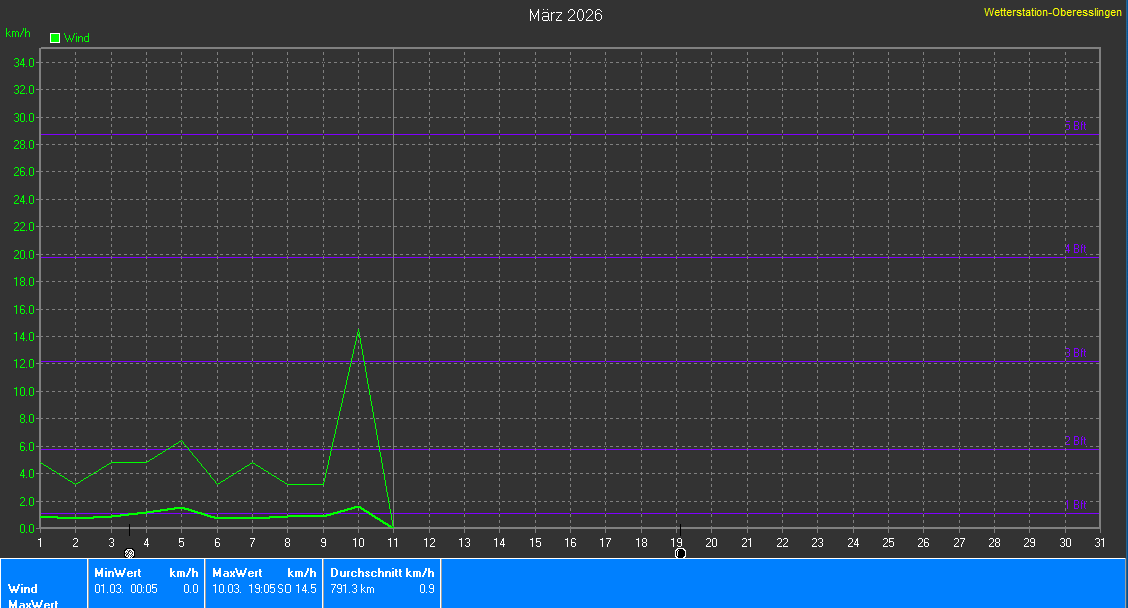Click the green Wind legend square
Image resolution: width=1128 pixels, height=608 pixels.
click(55, 38)
